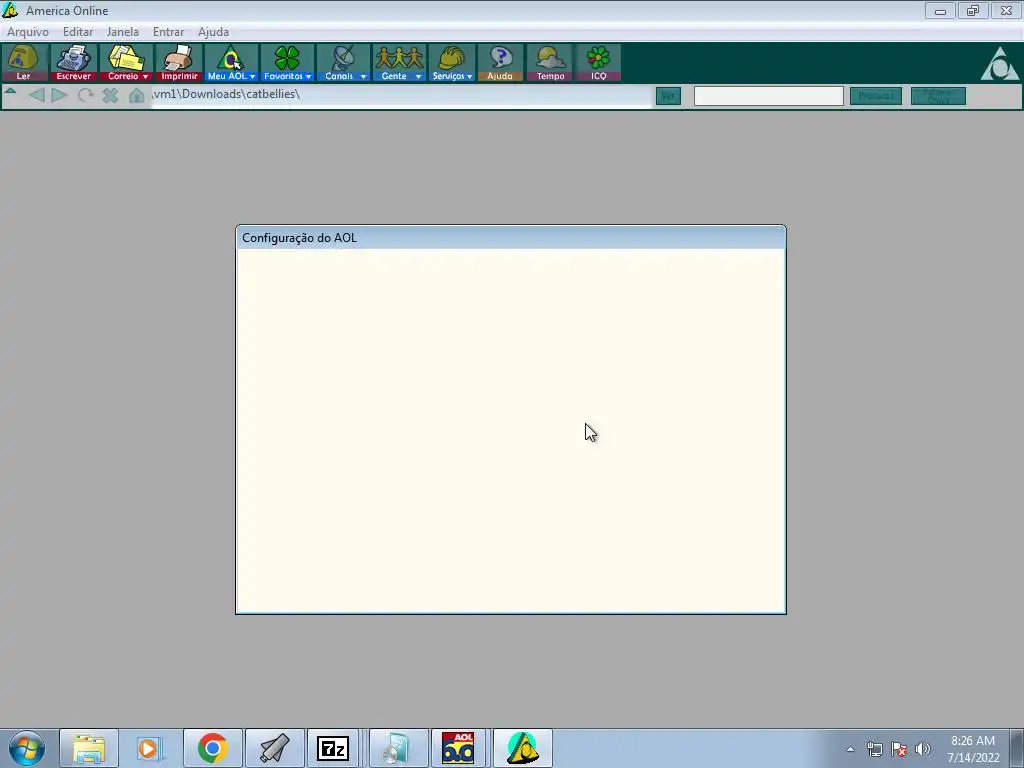Click the reload page icon

[85, 95]
